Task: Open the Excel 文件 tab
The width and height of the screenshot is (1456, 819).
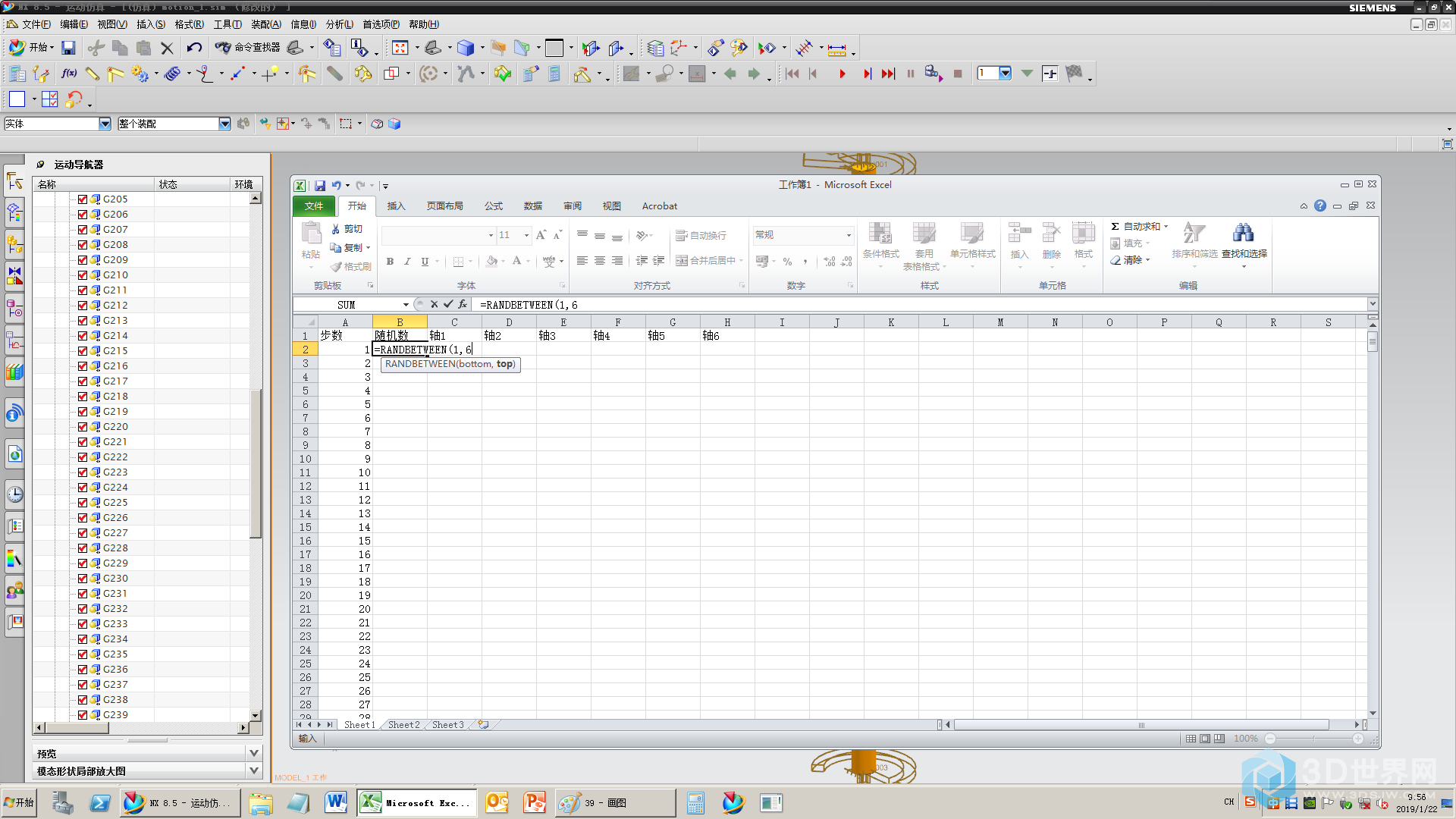Action: coord(314,206)
